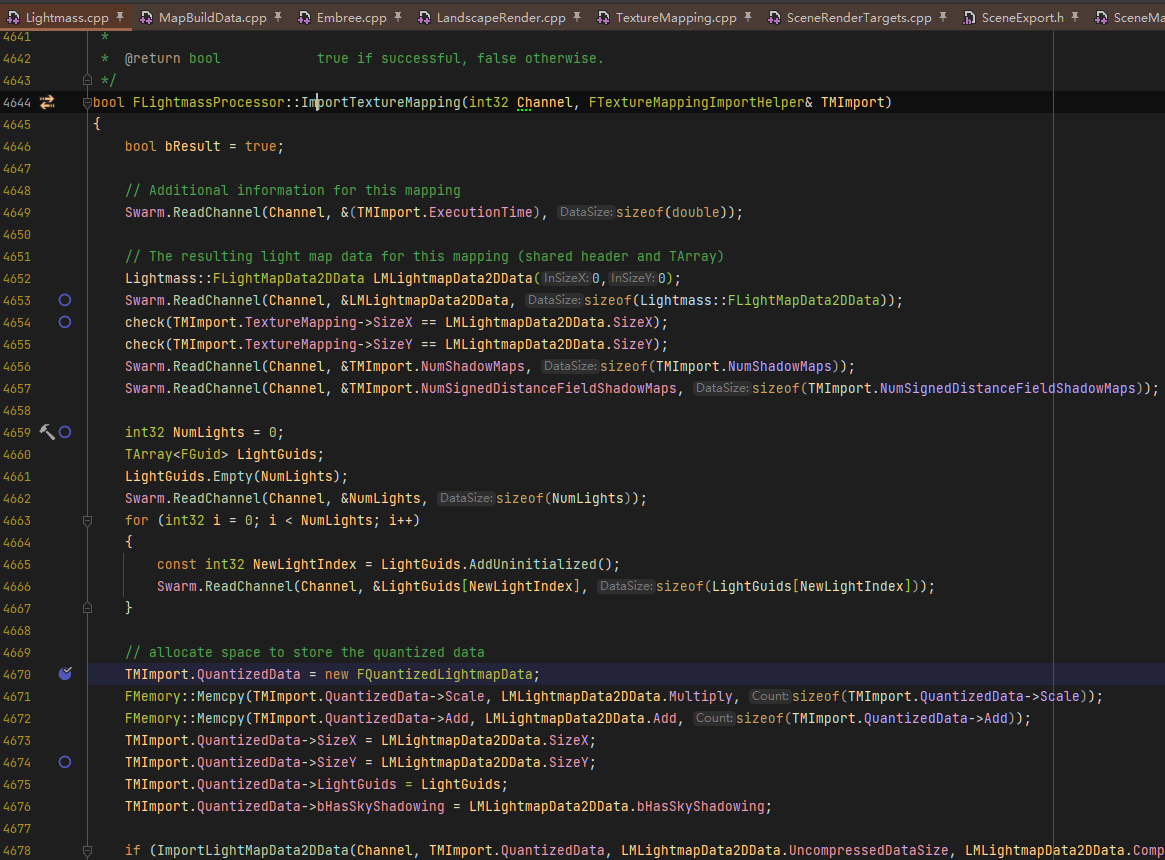Collapse the ImportTextureMapping function at line 4644
Viewport: 1165px width, 860px height.
(x=88, y=103)
